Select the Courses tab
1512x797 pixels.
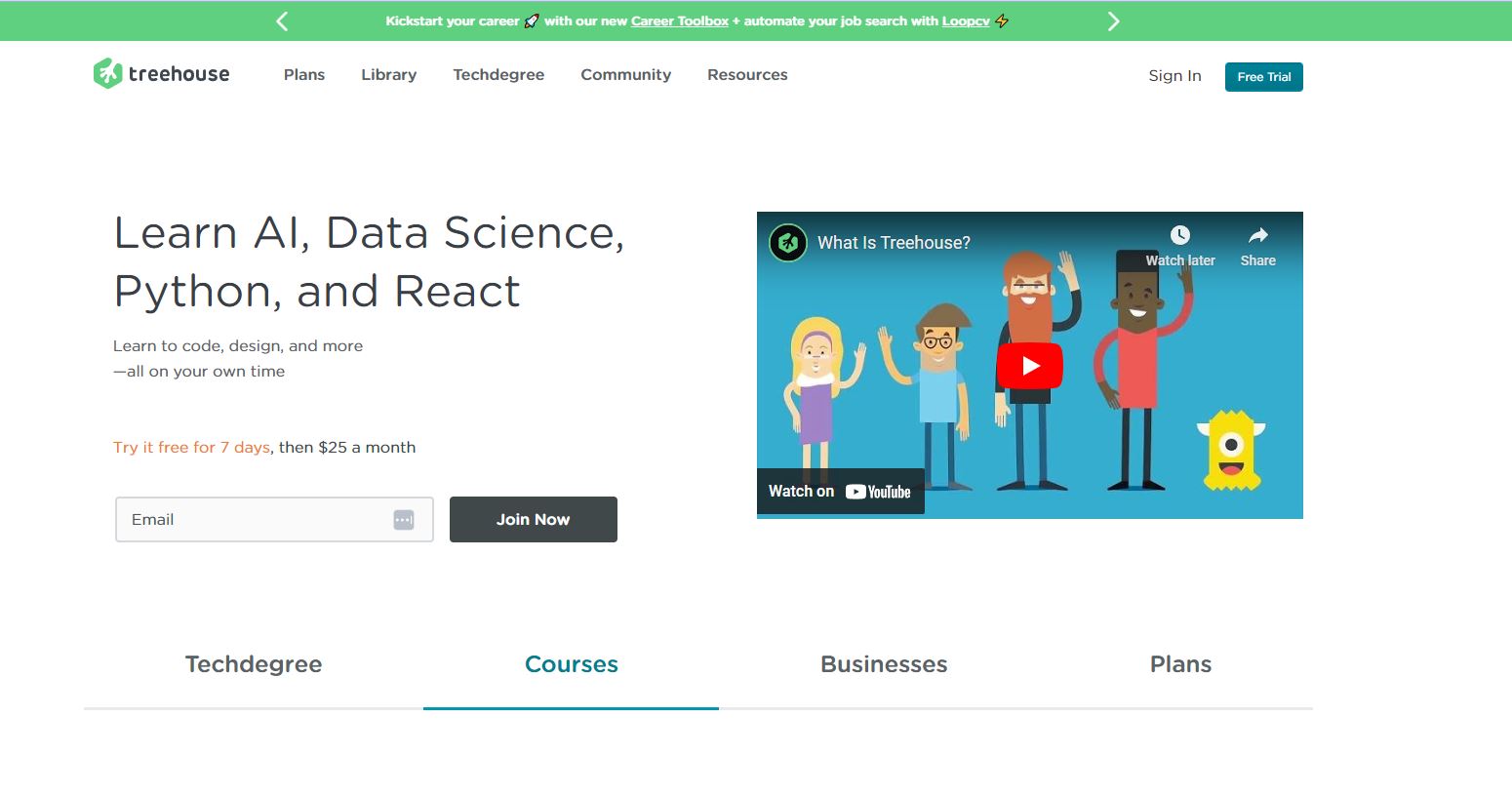tap(572, 664)
